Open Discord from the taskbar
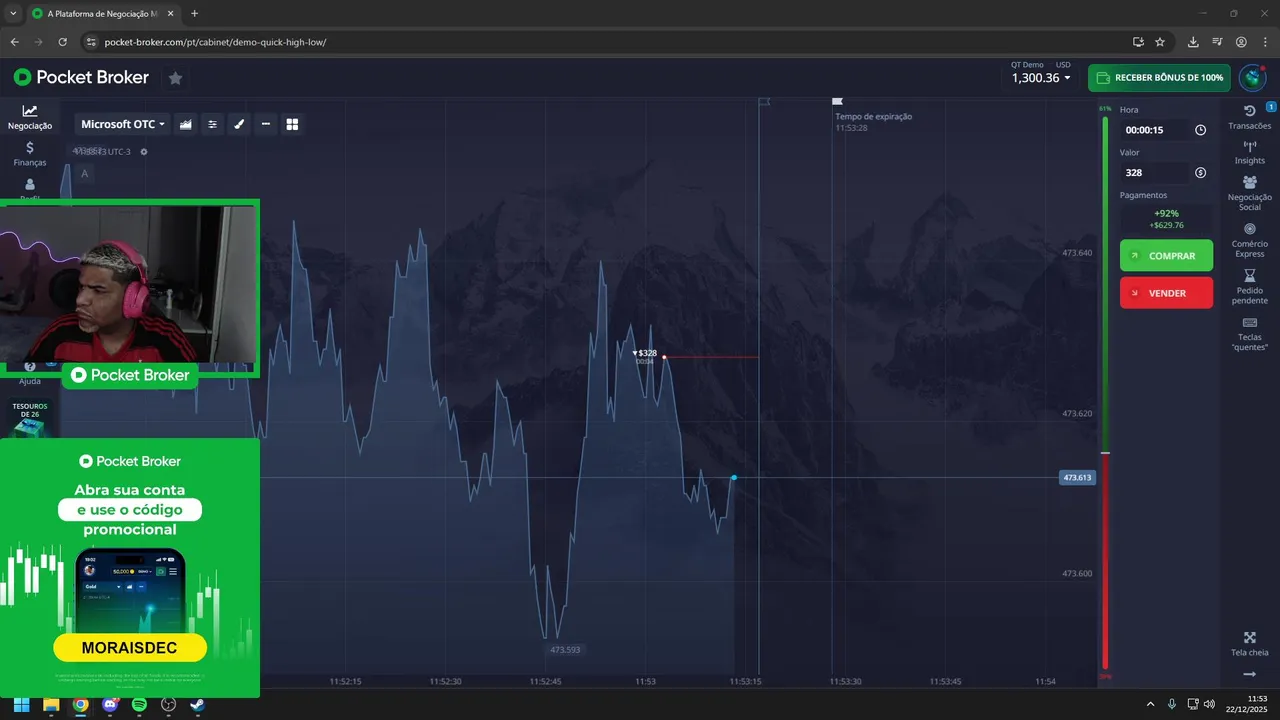 tap(110, 704)
